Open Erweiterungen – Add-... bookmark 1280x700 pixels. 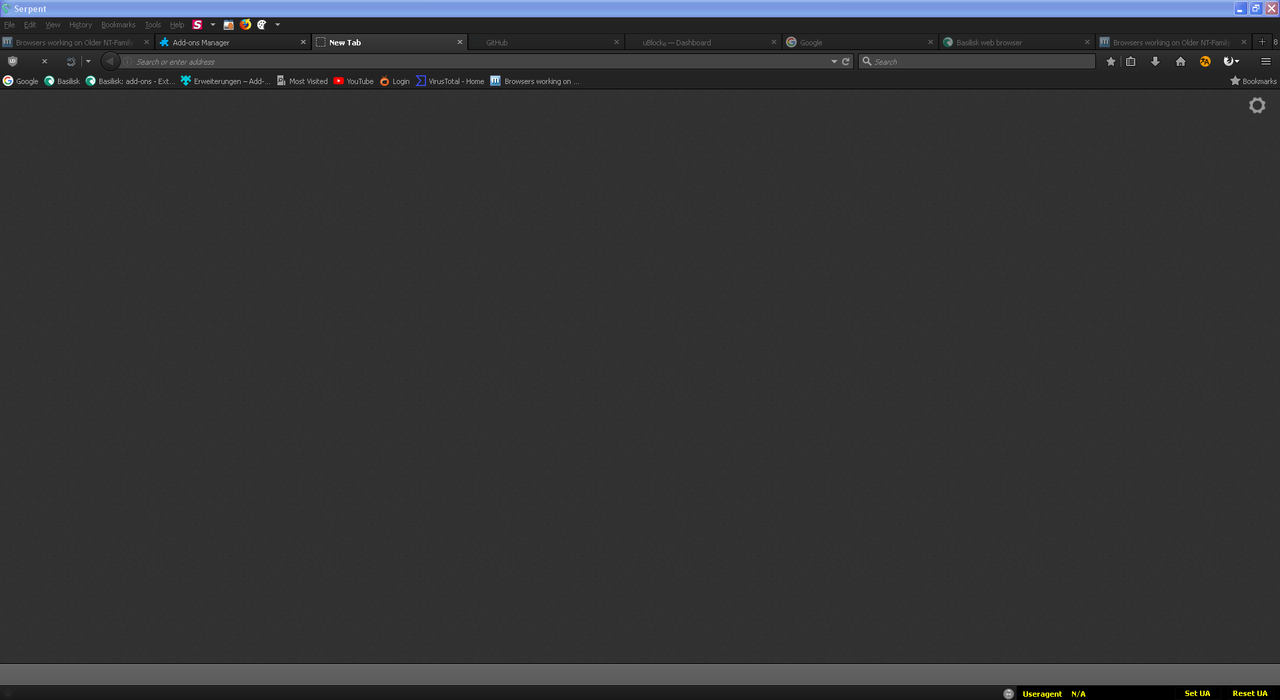(x=225, y=81)
